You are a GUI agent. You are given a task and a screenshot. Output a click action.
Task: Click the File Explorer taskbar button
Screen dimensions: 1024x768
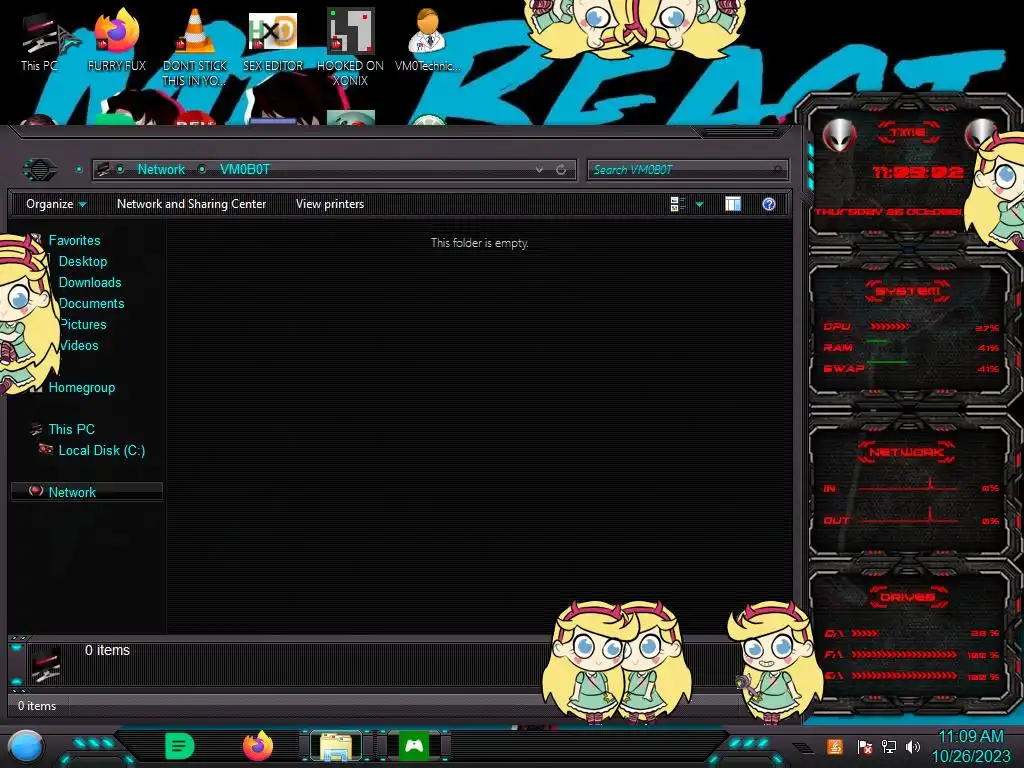coord(336,746)
